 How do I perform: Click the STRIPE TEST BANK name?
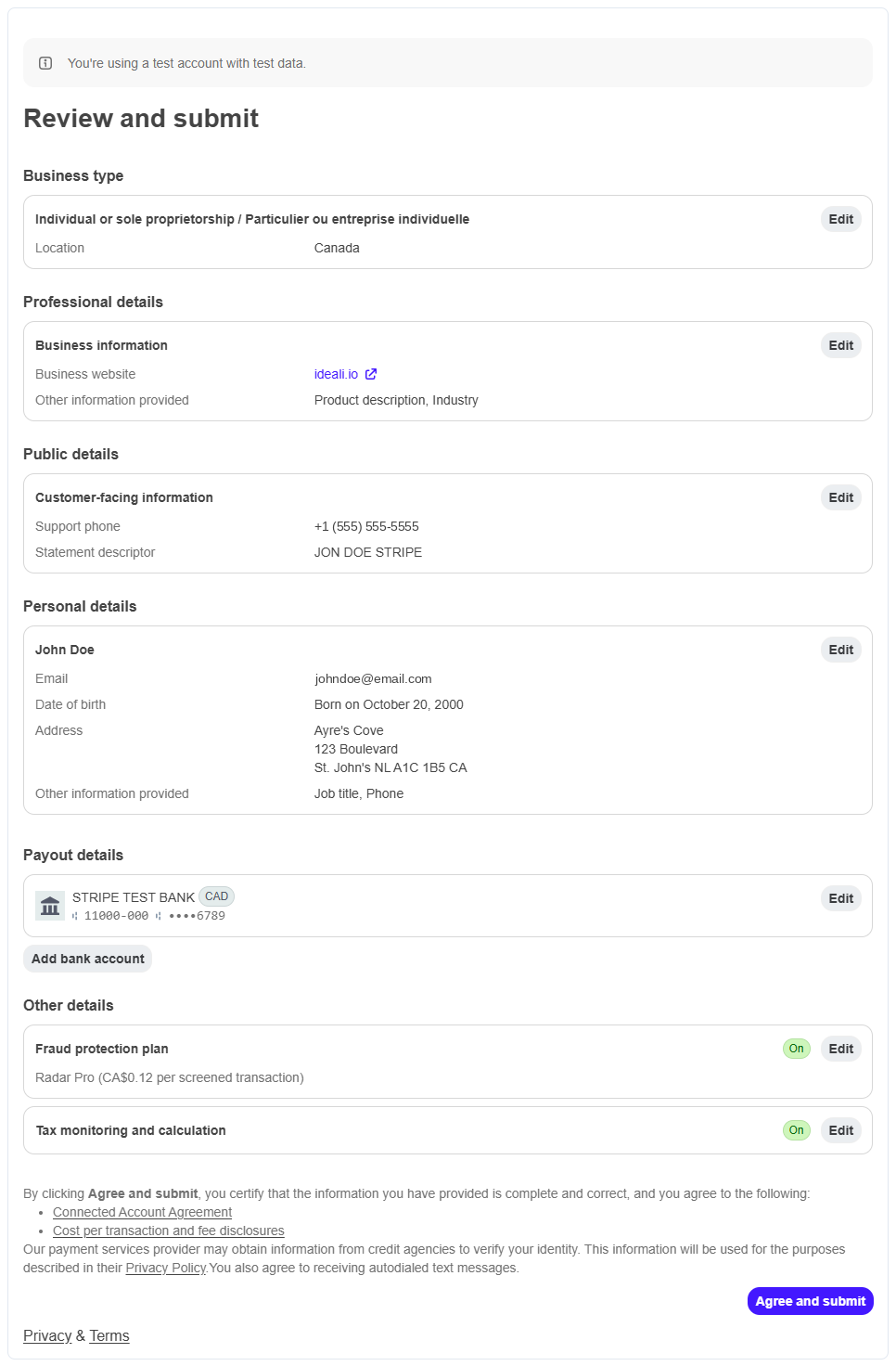click(134, 897)
